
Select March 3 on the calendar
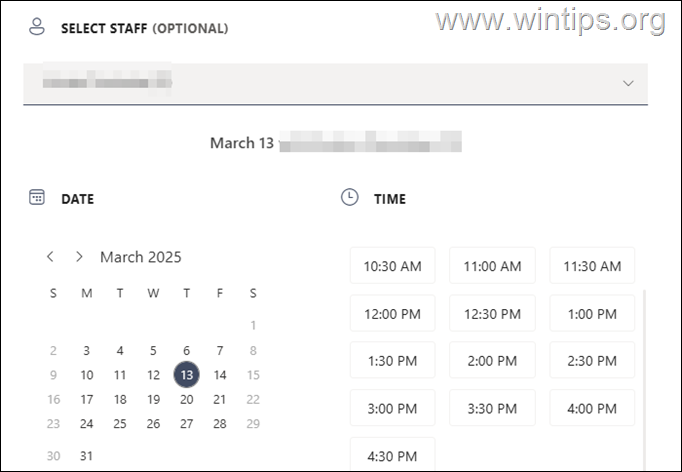[87, 350]
